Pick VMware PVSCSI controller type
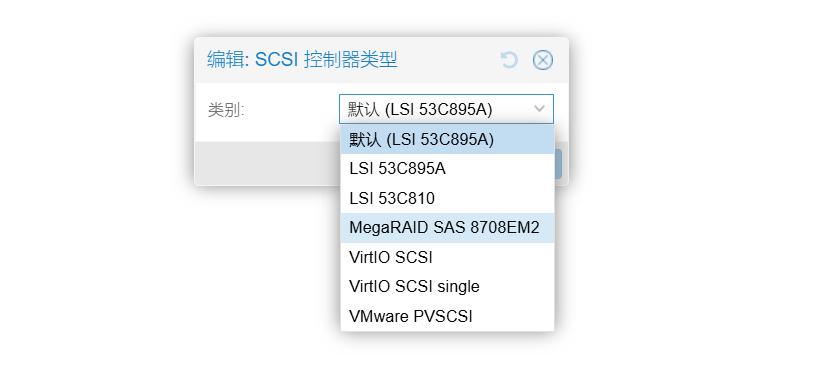This screenshot has height=376, width=826. point(447,316)
